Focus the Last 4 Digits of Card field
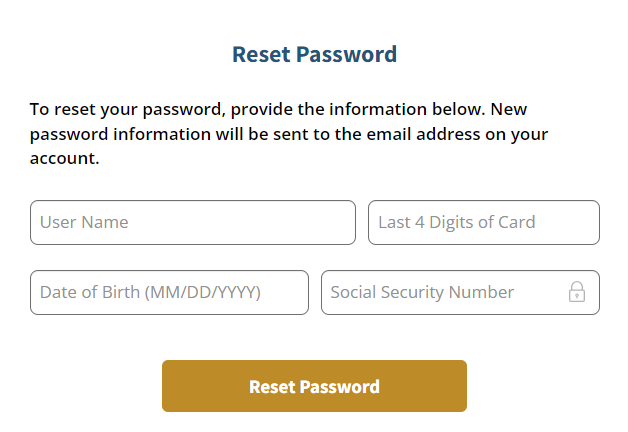628x432 pixels. pos(483,222)
